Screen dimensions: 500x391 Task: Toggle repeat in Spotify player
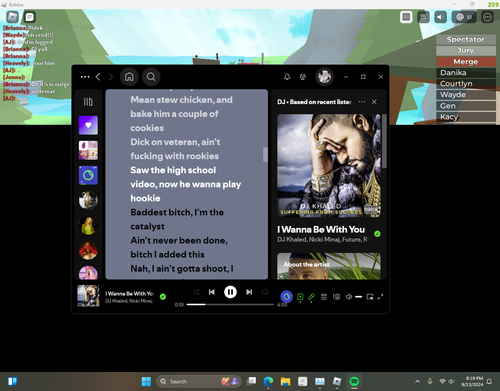[x=265, y=292]
